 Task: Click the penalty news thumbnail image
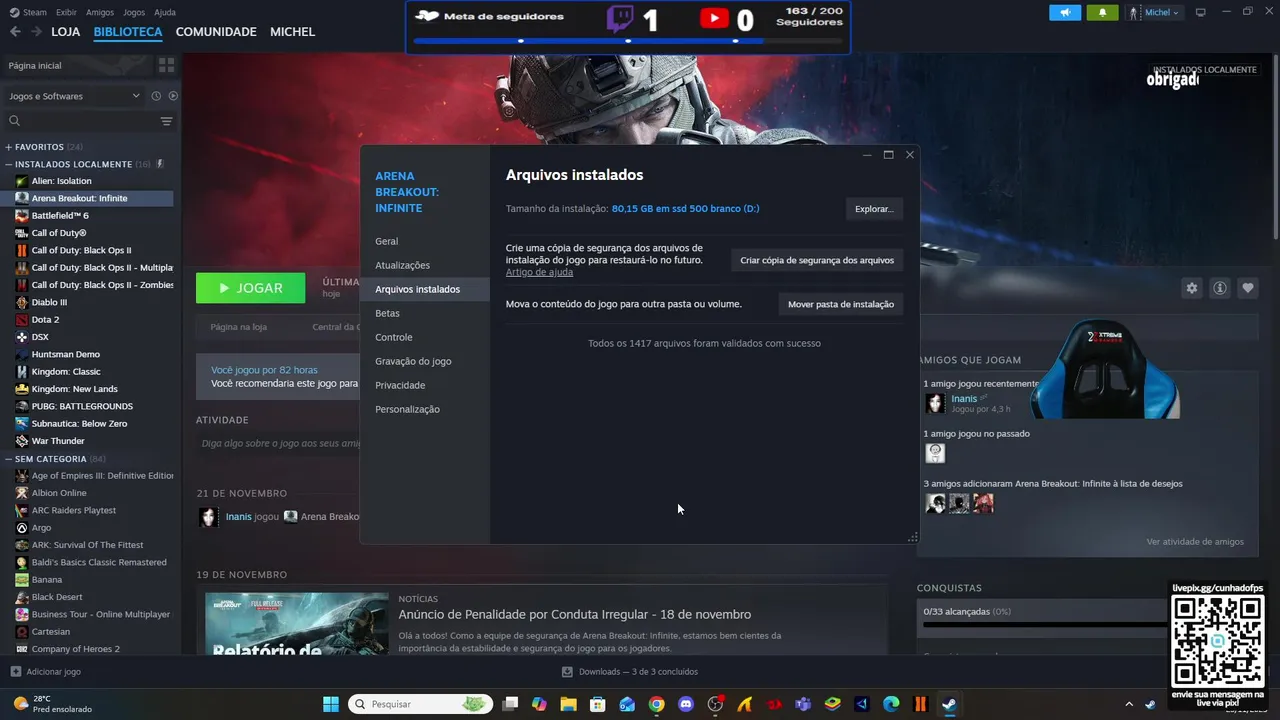(297, 624)
